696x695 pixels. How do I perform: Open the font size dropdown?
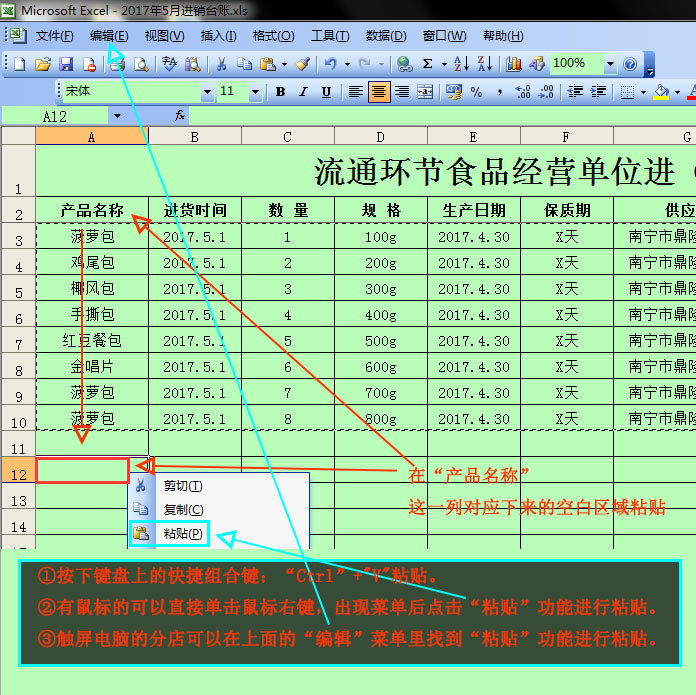(x=258, y=92)
